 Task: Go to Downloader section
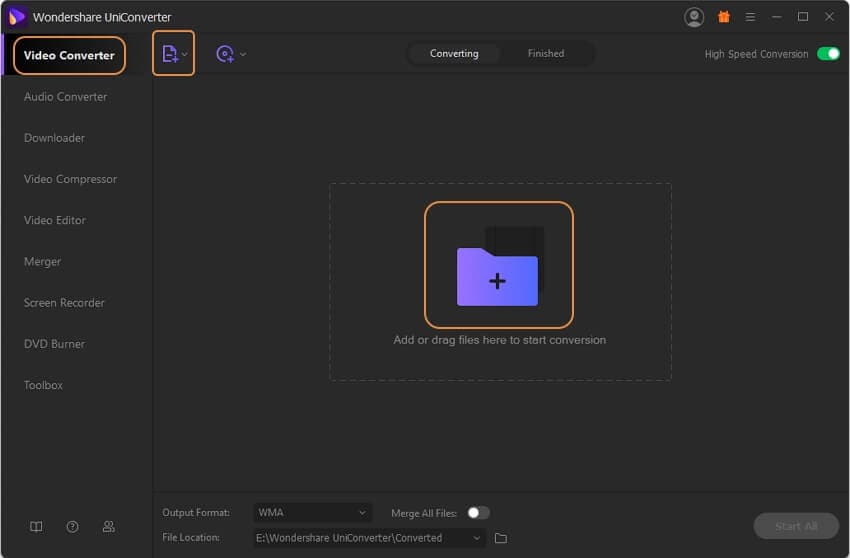click(54, 138)
